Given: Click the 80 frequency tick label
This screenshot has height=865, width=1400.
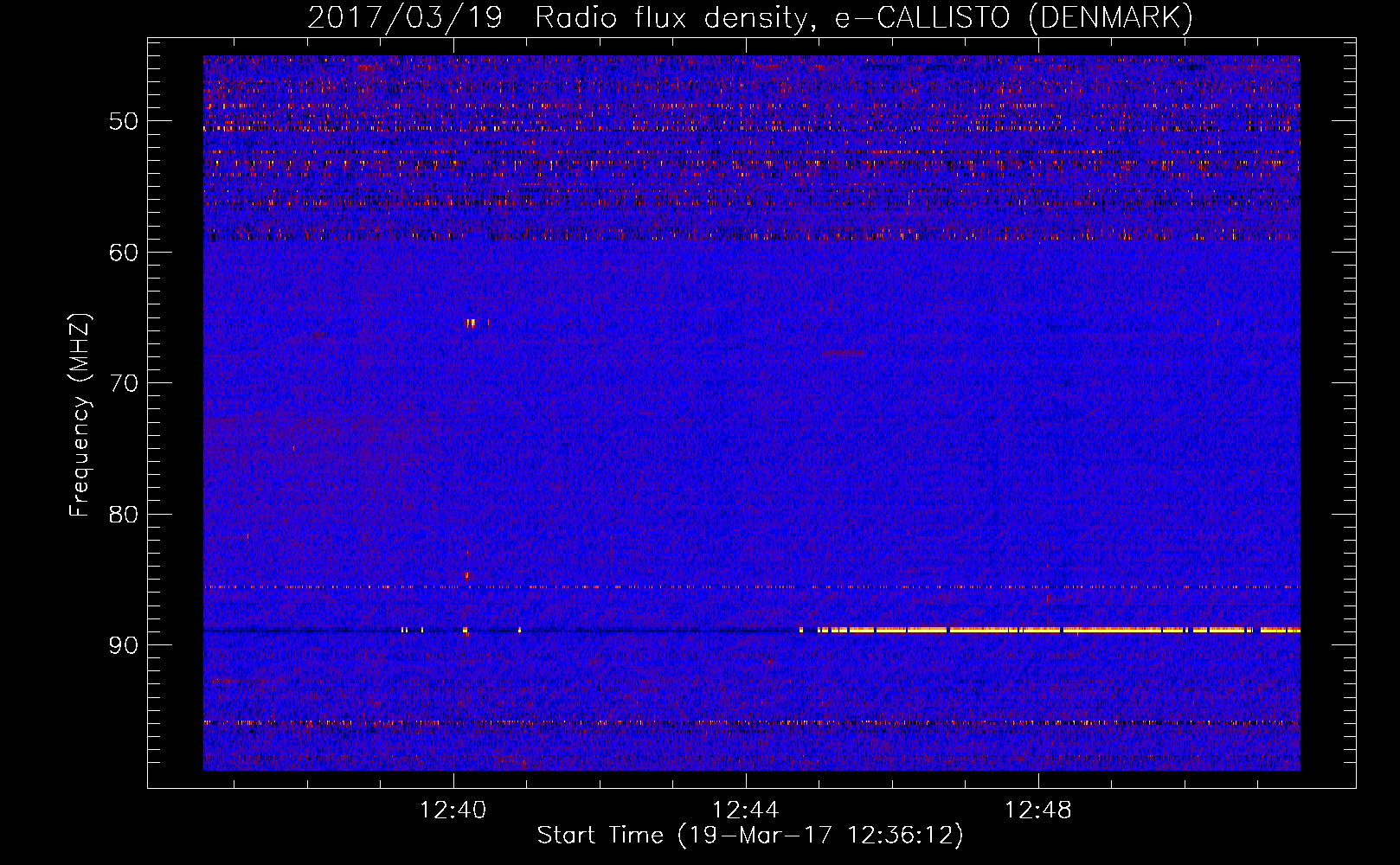Looking at the screenshot, I should pyautogui.click(x=124, y=515).
